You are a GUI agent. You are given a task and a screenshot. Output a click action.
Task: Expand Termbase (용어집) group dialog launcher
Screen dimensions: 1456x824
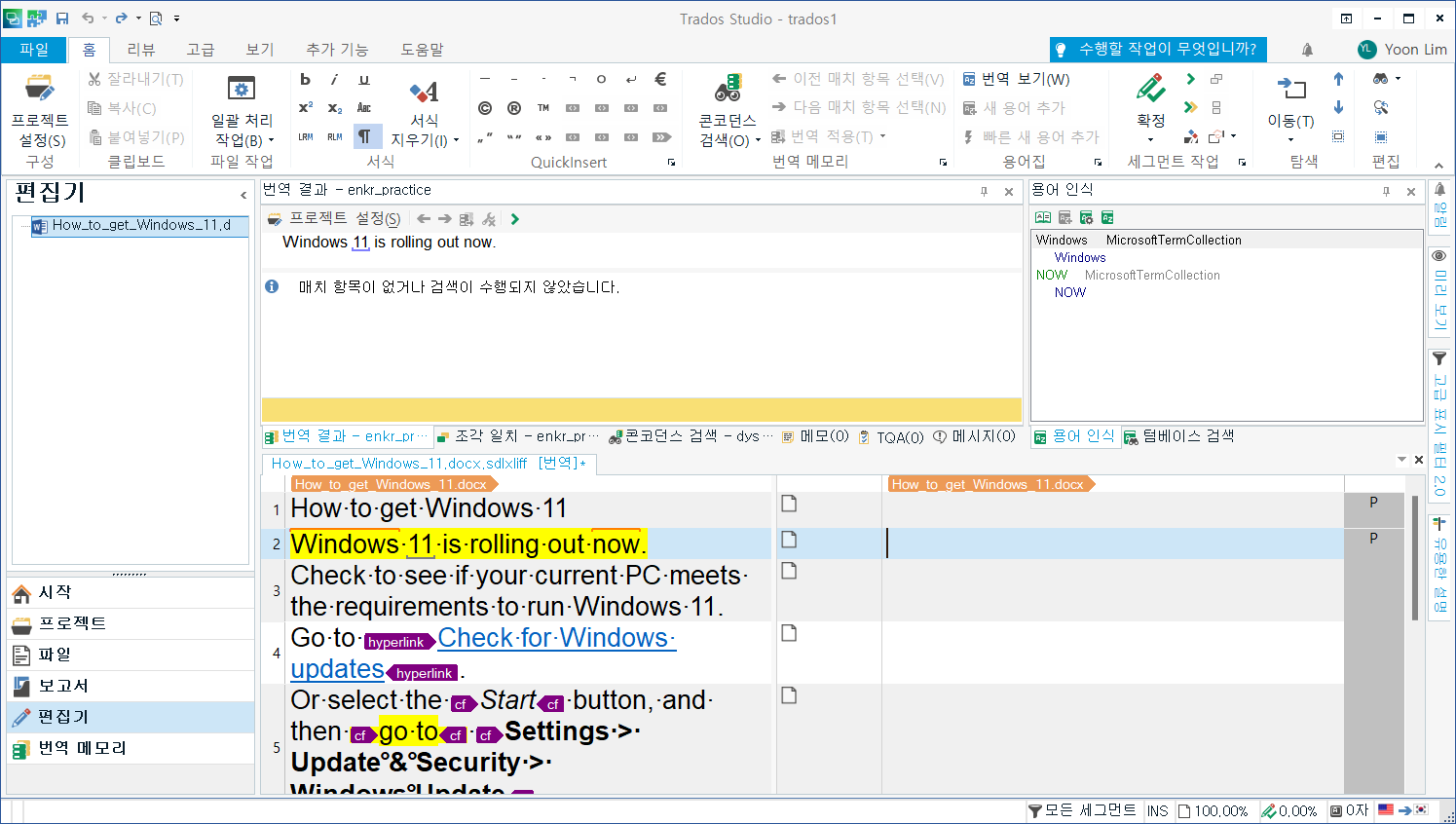tap(1098, 163)
